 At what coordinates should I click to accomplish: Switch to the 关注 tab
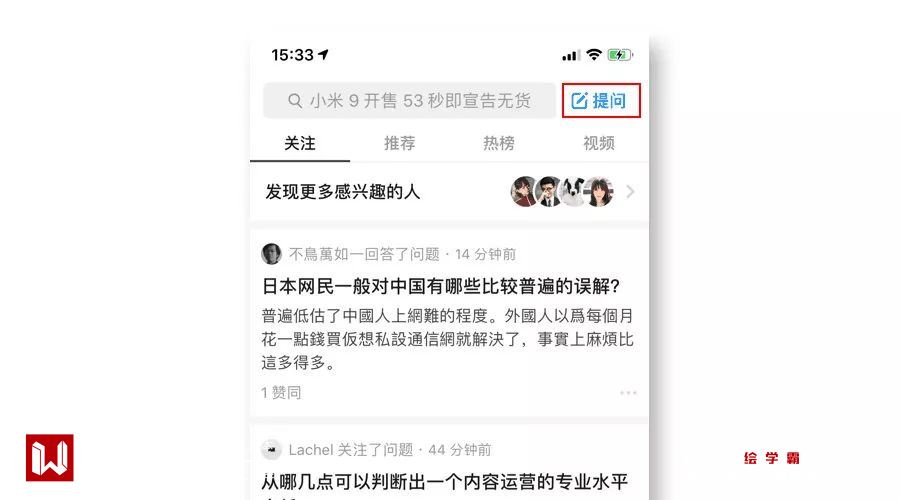pyautogui.click(x=300, y=143)
